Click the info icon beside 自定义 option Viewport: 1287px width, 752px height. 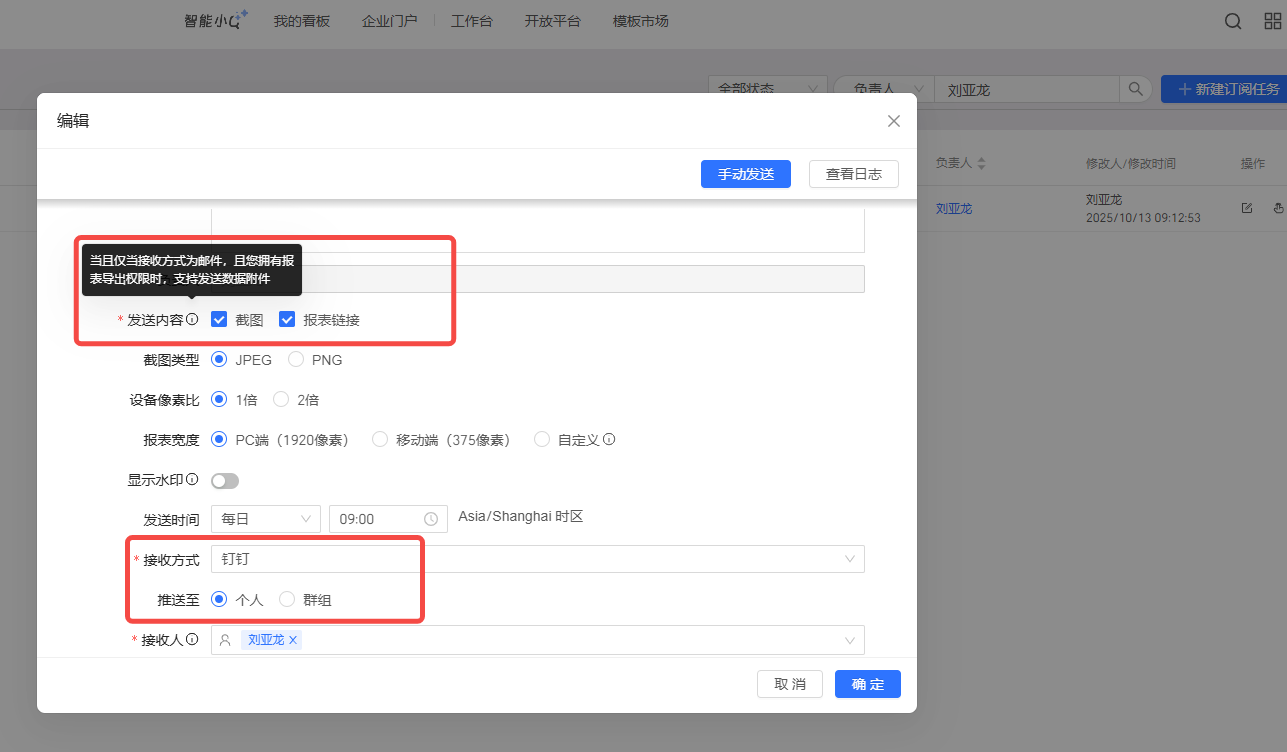[x=609, y=439]
